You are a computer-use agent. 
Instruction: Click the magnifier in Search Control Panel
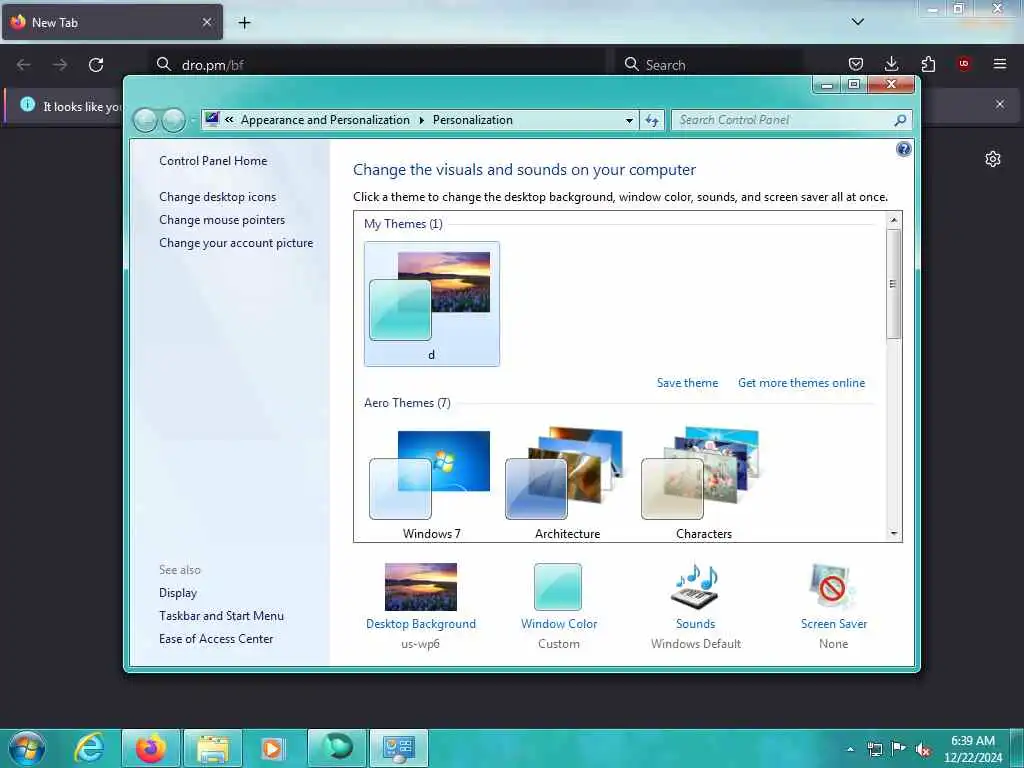tap(900, 120)
